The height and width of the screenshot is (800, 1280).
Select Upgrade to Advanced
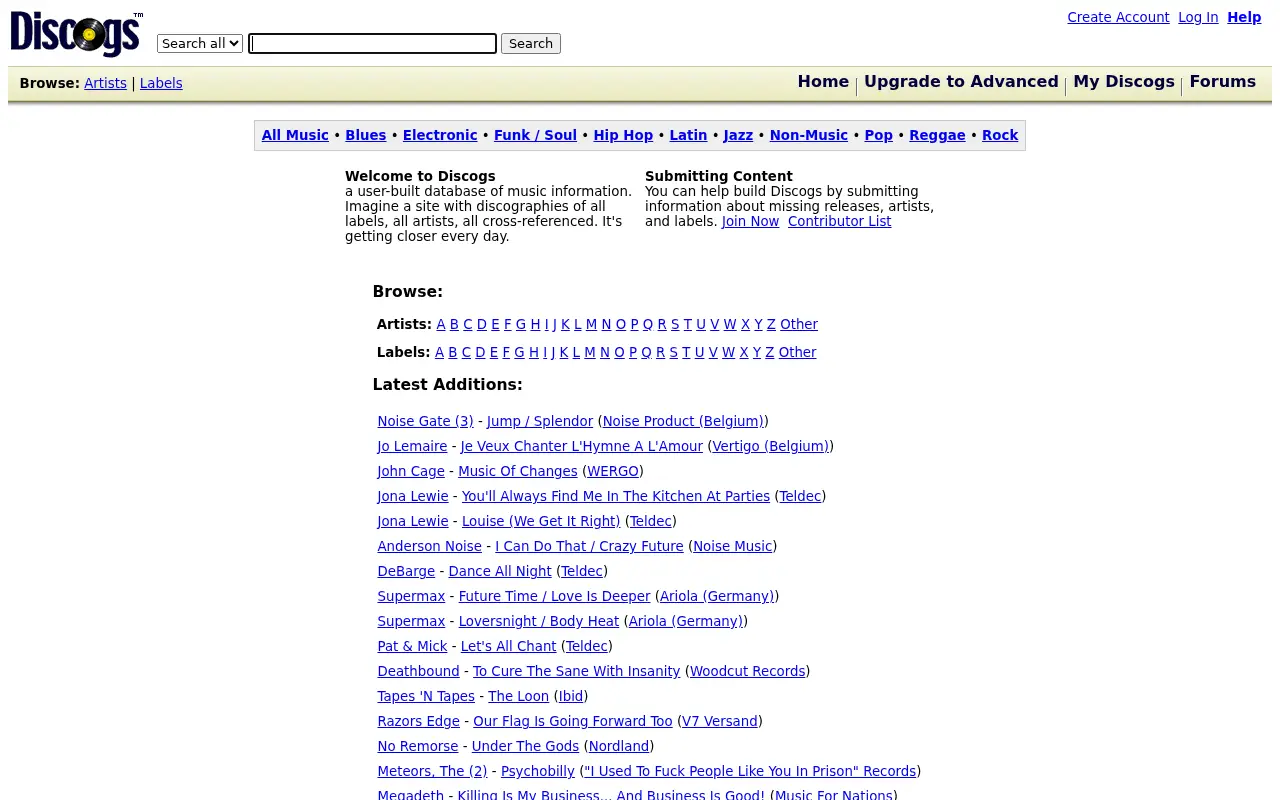[961, 82]
